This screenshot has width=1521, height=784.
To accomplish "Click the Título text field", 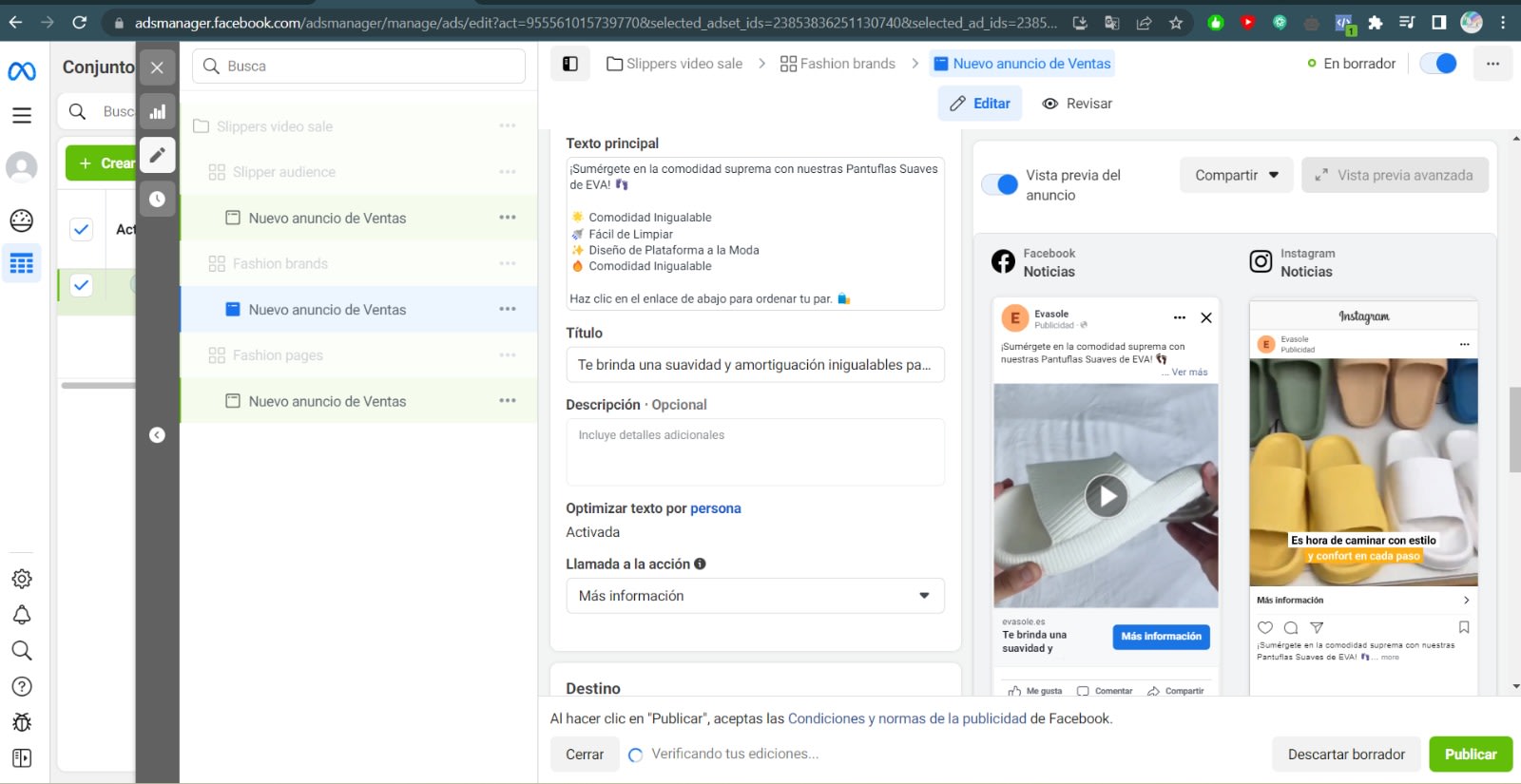I will [x=755, y=365].
